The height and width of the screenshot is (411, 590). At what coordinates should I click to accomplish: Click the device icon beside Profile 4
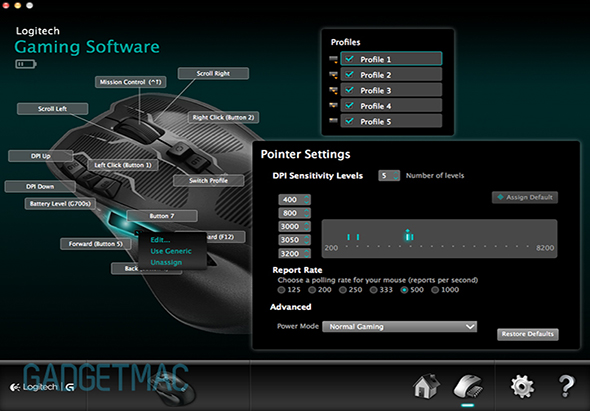[333, 105]
